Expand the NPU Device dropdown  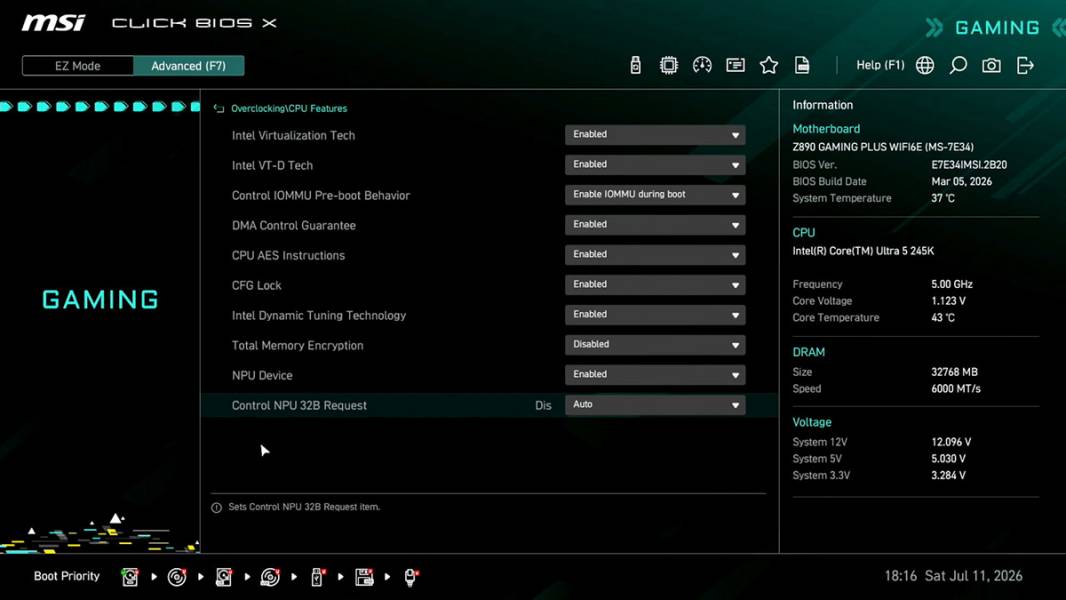pos(655,374)
